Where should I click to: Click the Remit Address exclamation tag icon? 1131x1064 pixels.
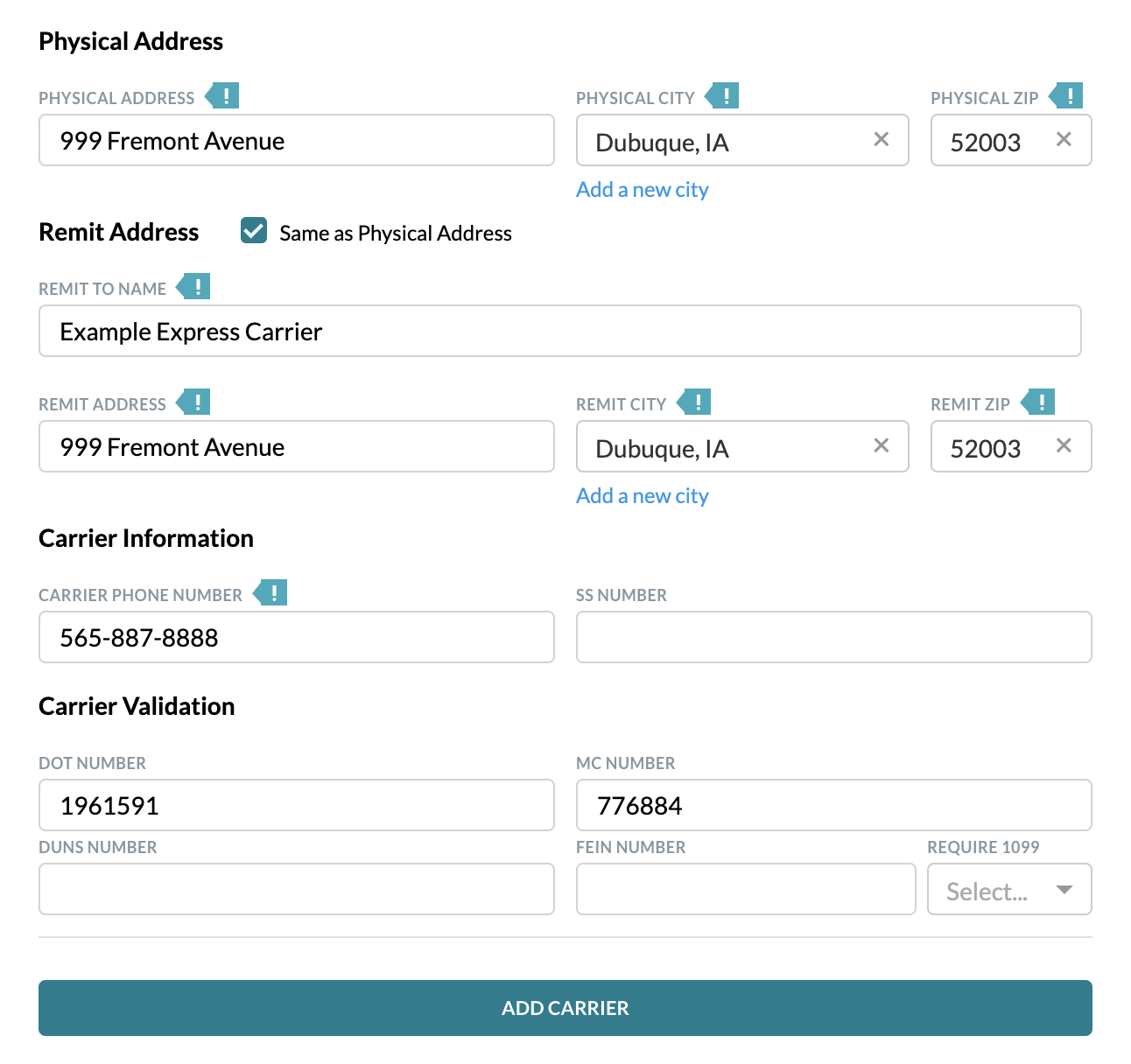pyautogui.click(x=193, y=402)
